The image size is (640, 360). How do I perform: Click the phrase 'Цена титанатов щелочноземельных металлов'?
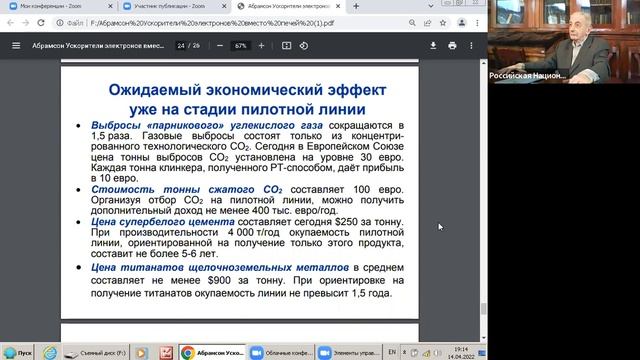[x=220, y=267]
